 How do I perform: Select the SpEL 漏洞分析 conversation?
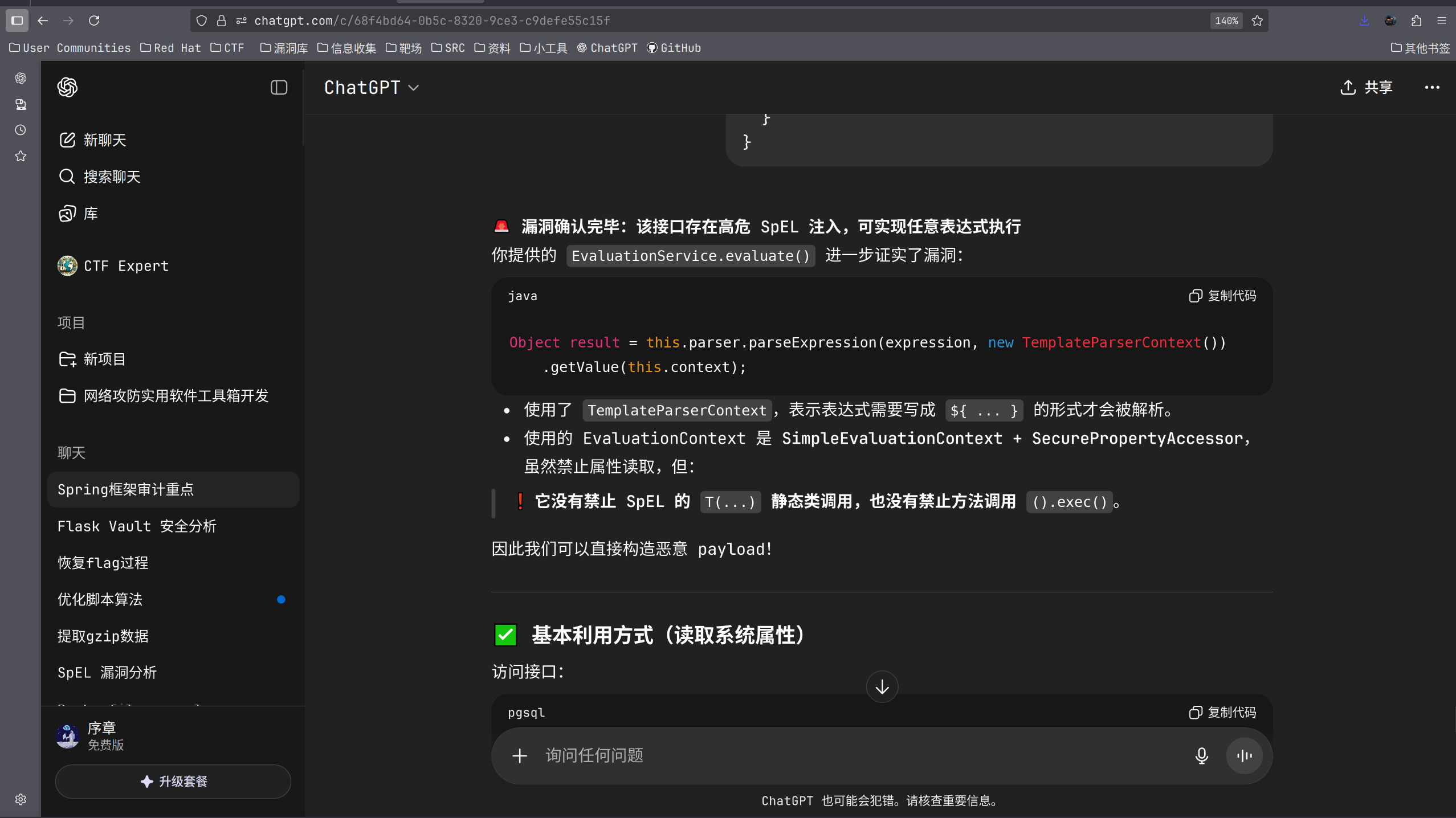[107, 673]
